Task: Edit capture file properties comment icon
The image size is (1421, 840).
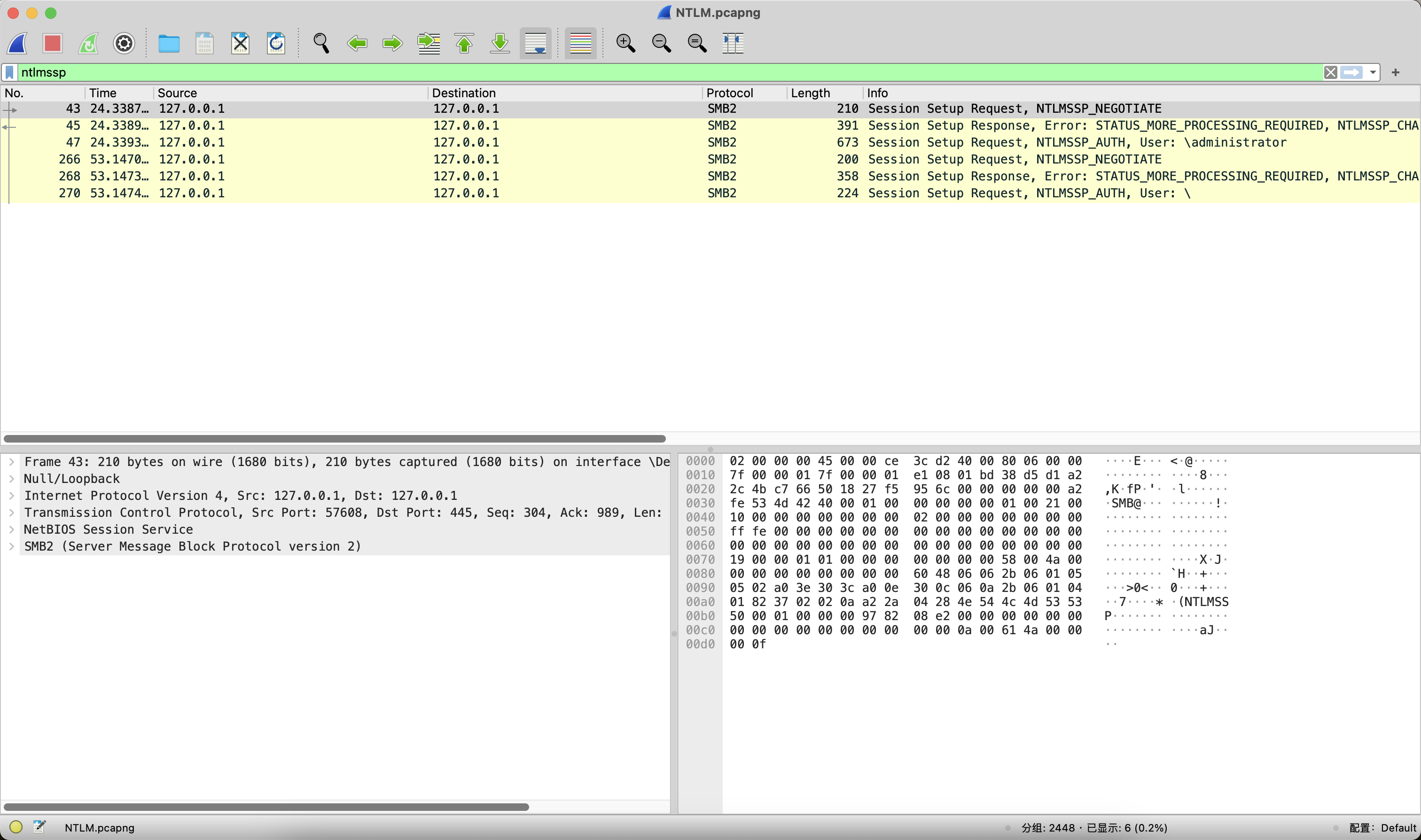Action: [x=39, y=827]
